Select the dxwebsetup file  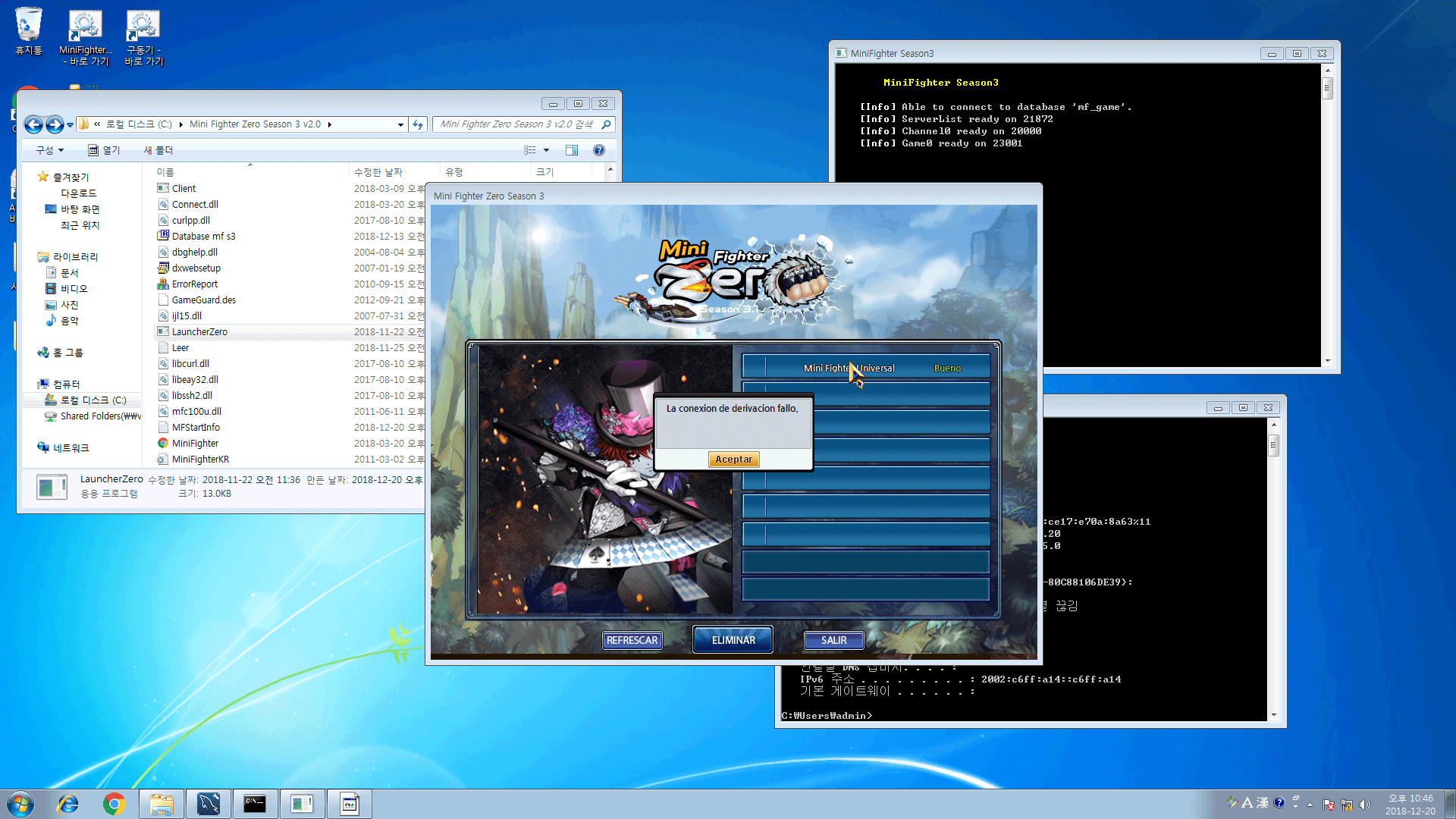[196, 268]
